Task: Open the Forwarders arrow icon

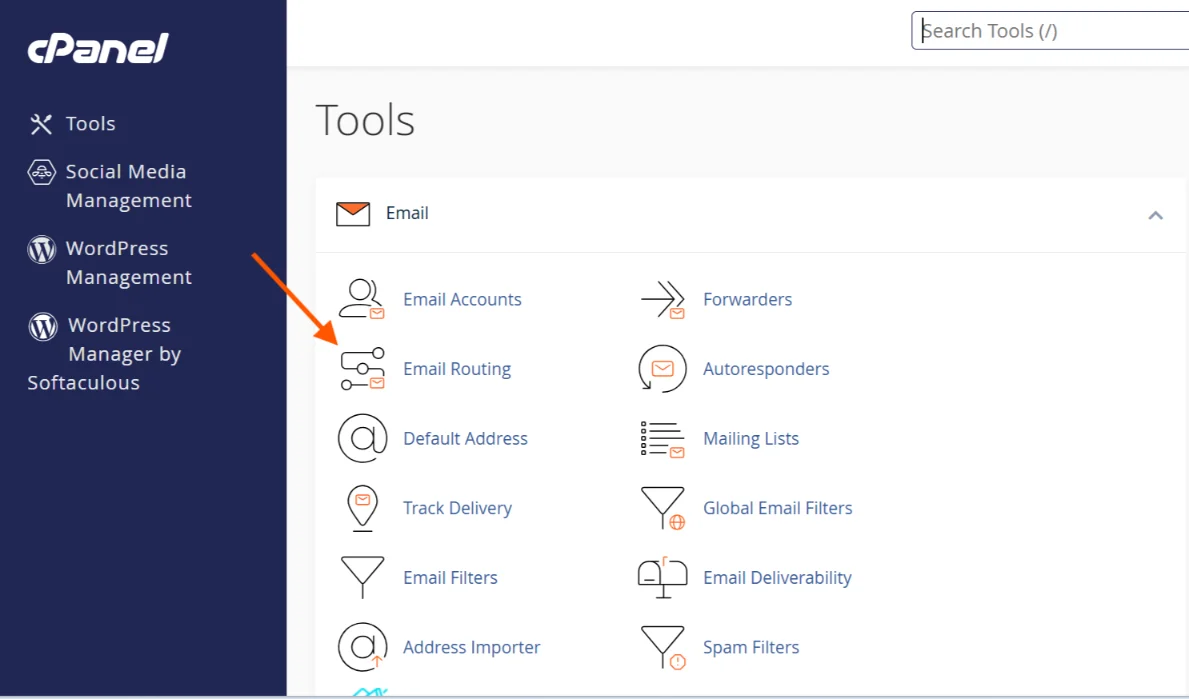Action: point(662,299)
